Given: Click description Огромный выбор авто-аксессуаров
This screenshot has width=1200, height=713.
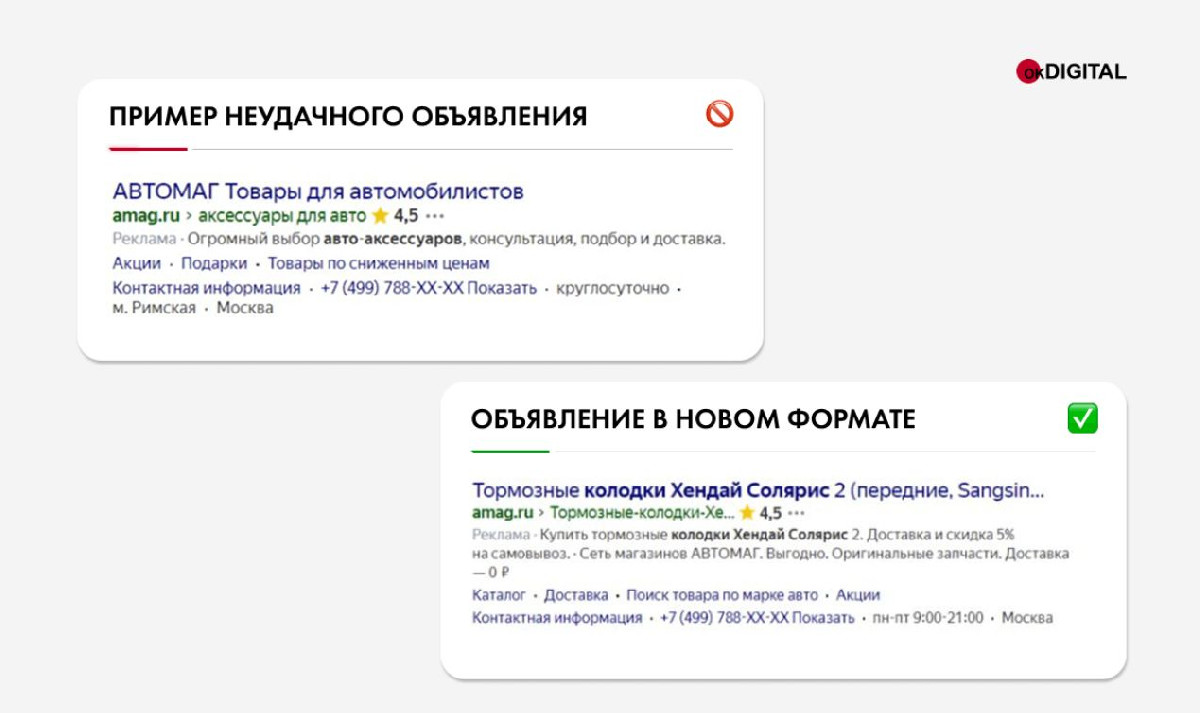Looking at the screenshot, I should point(456,239).
